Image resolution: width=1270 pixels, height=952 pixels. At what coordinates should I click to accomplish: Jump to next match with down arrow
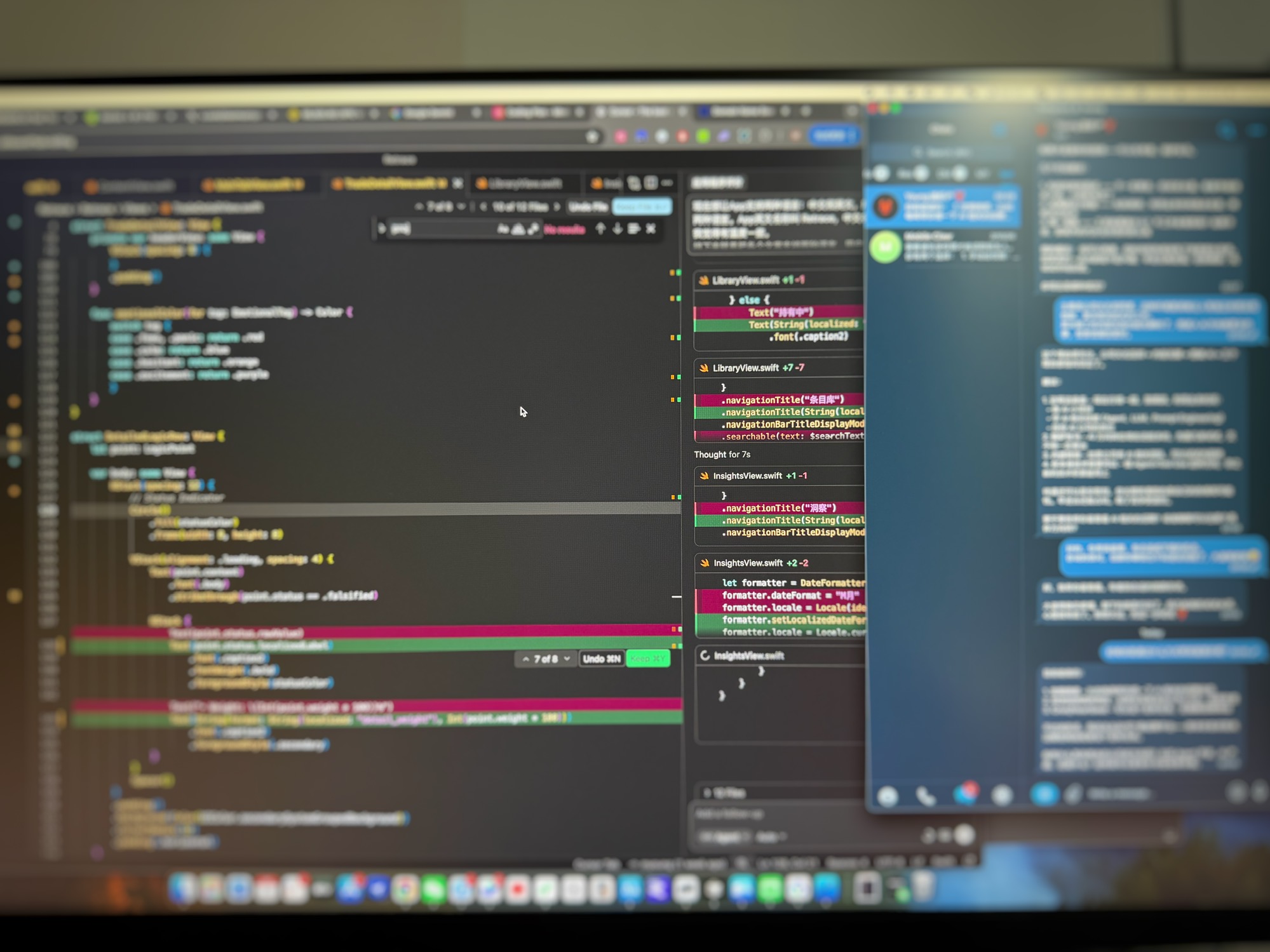click(617, 229)
